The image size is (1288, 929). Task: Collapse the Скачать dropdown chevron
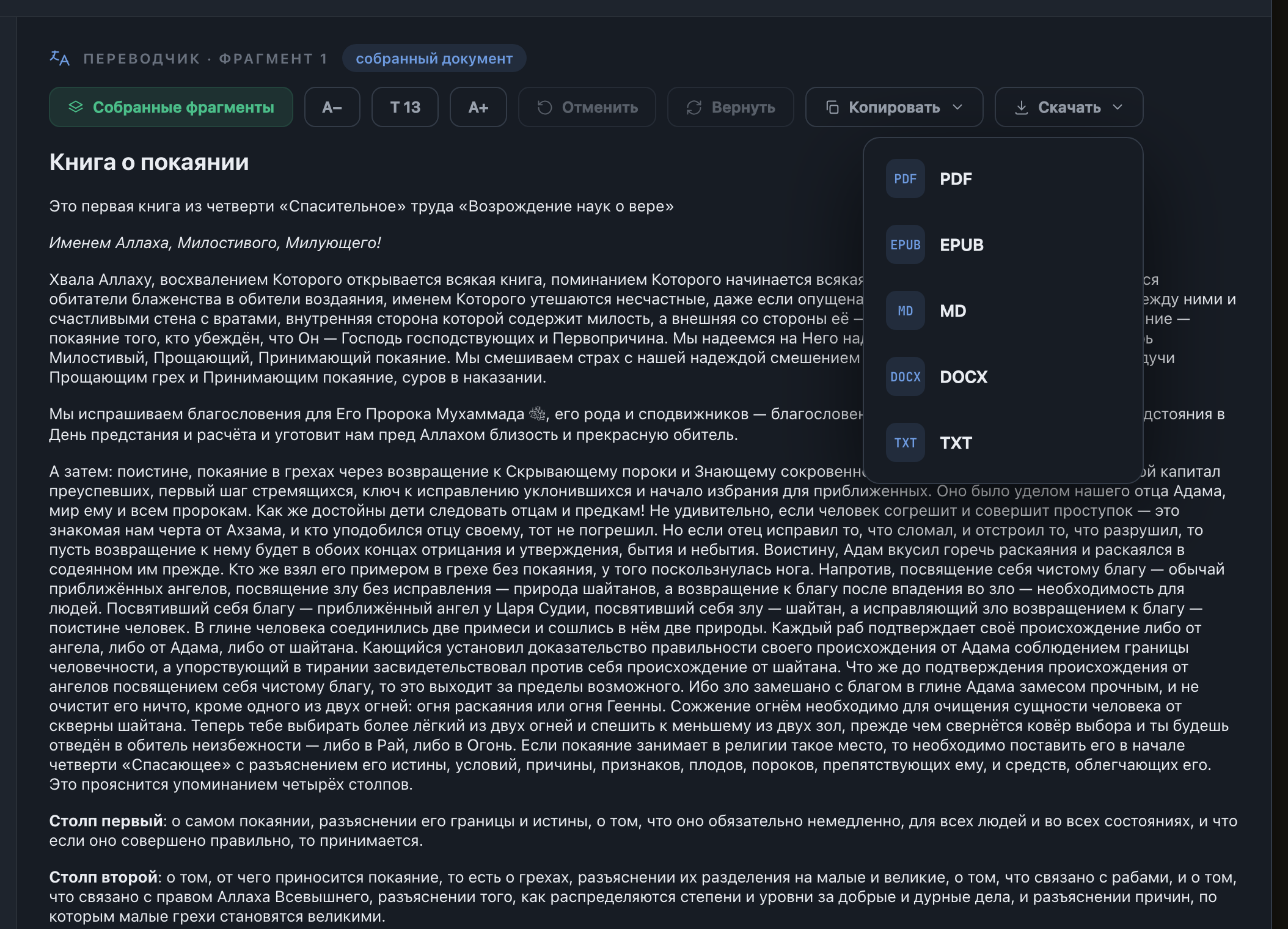[x=1118, y=108]
